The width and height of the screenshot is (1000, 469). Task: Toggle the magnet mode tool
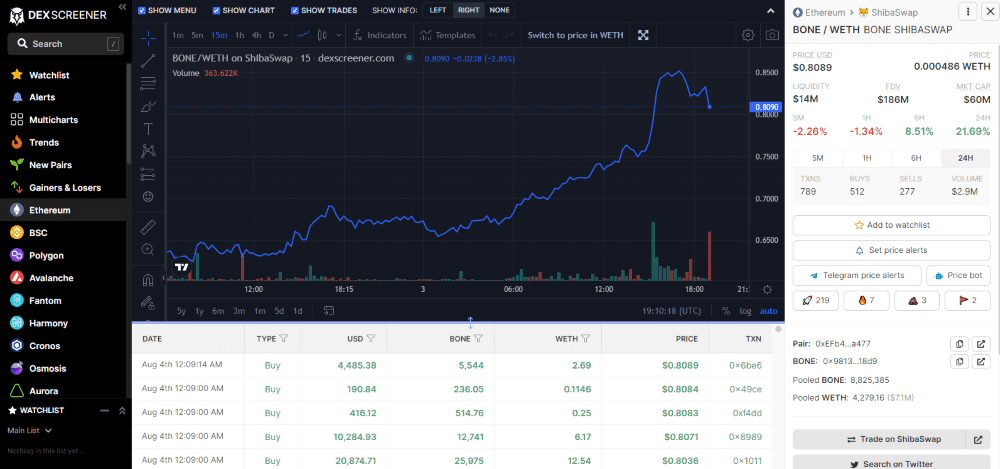coord(148,279)
